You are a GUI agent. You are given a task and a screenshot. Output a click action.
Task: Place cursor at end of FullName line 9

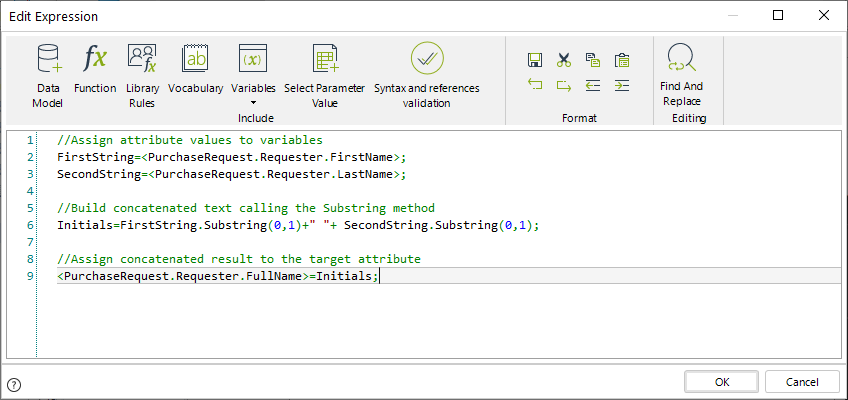point(380,276)
